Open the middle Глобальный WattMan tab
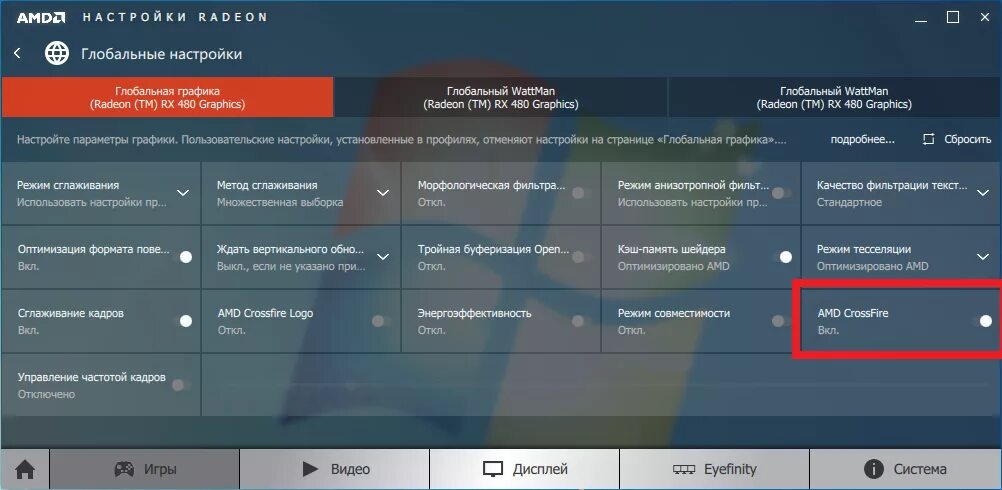The height and width of the screenshot is (490, 1002). pos(500,98)
